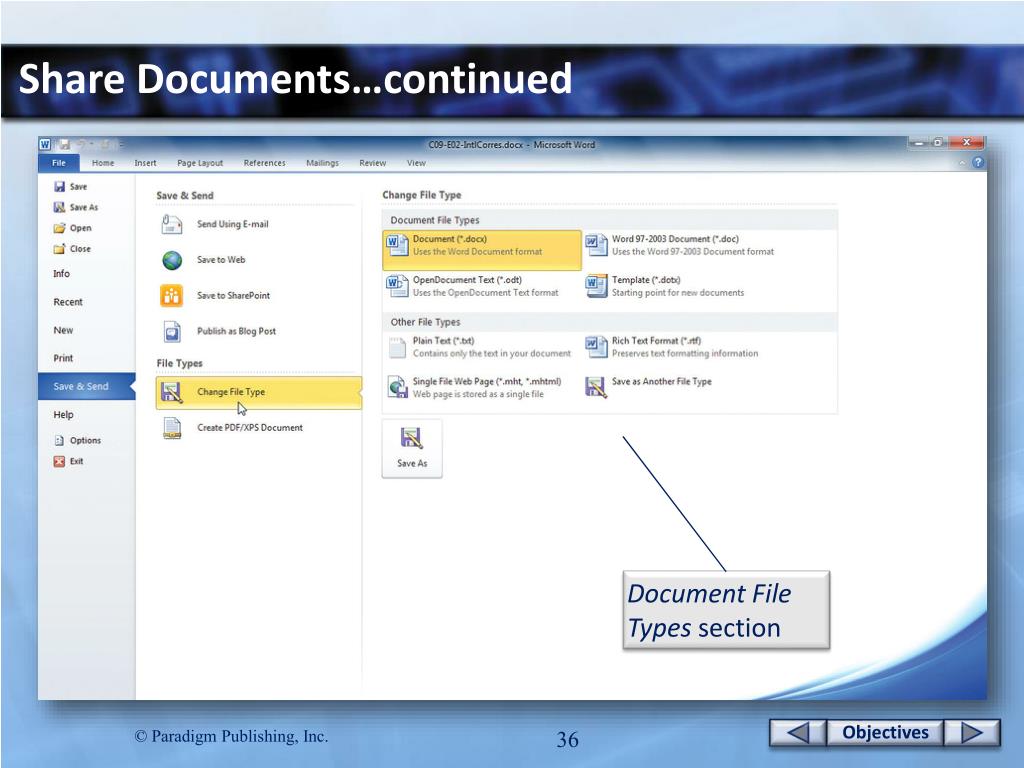Click the OpenDocument Text icon
This screenshot has height=768, width=1024.
click(397, 287)
